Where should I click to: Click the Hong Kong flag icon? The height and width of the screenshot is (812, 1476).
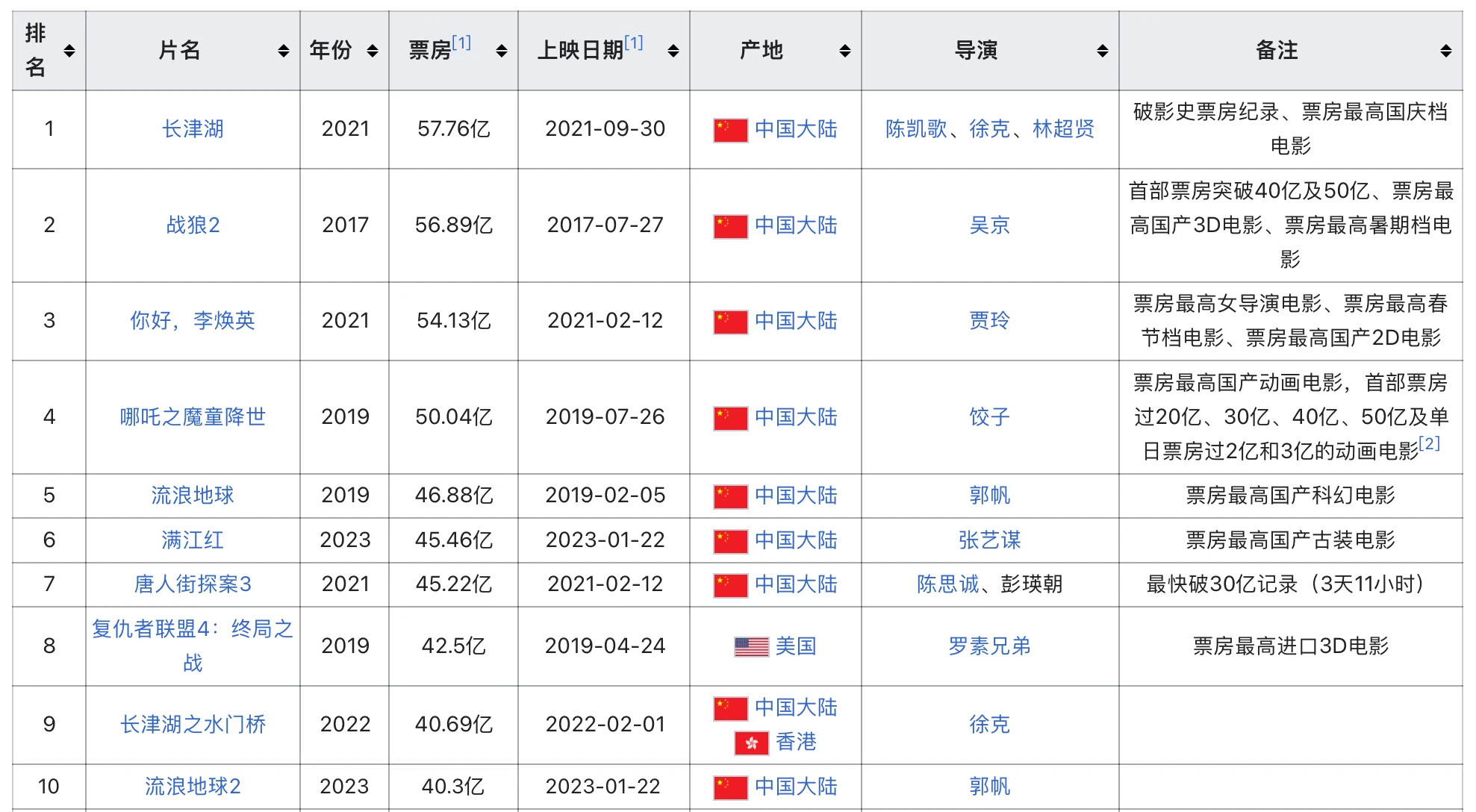point(751,743)
